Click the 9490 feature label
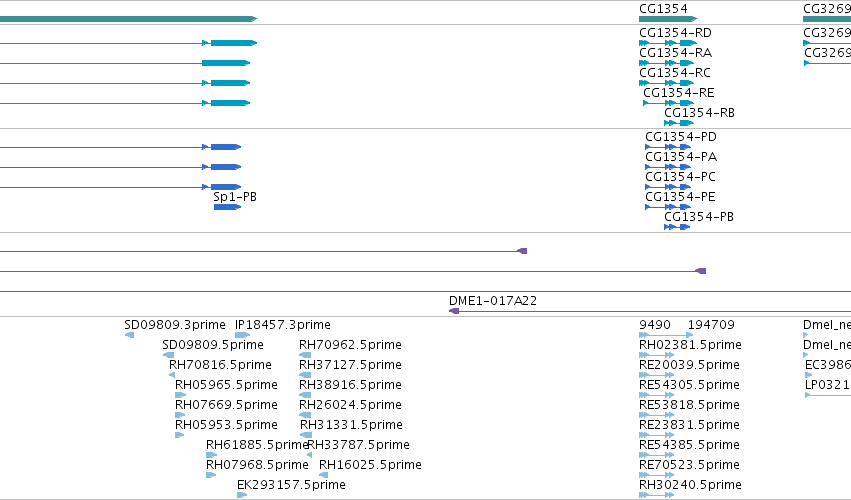 (x=655, y=325)
